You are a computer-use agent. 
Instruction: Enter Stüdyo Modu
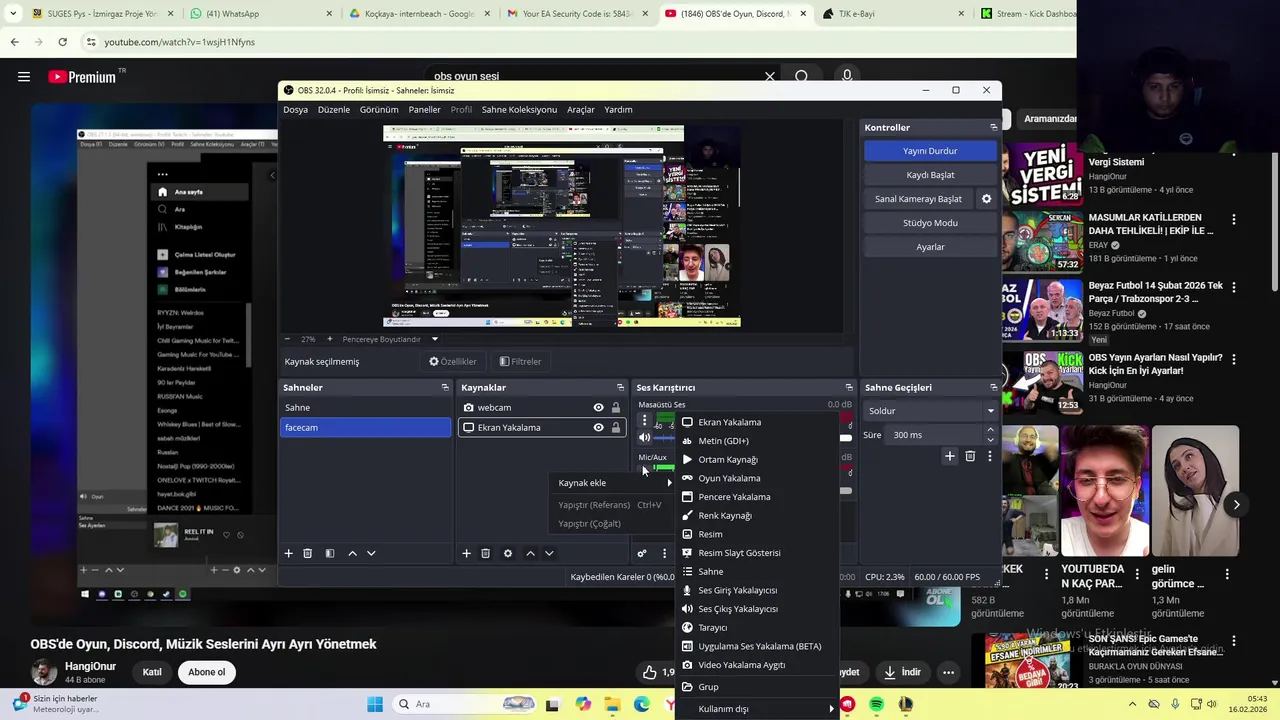pyautogui.click(x=930, y=223)
